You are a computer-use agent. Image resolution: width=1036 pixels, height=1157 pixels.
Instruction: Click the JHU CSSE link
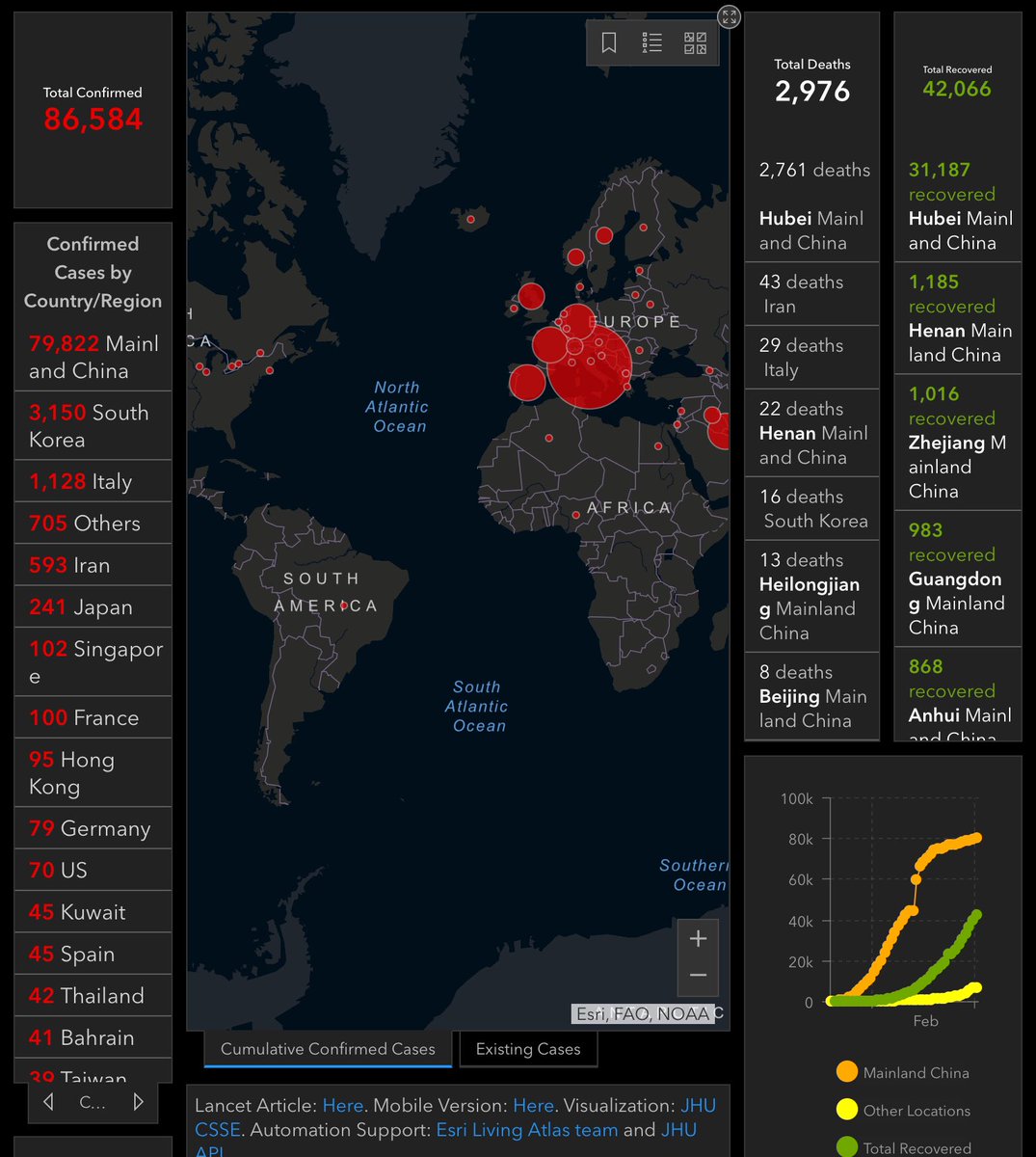tap(217, 1130)
